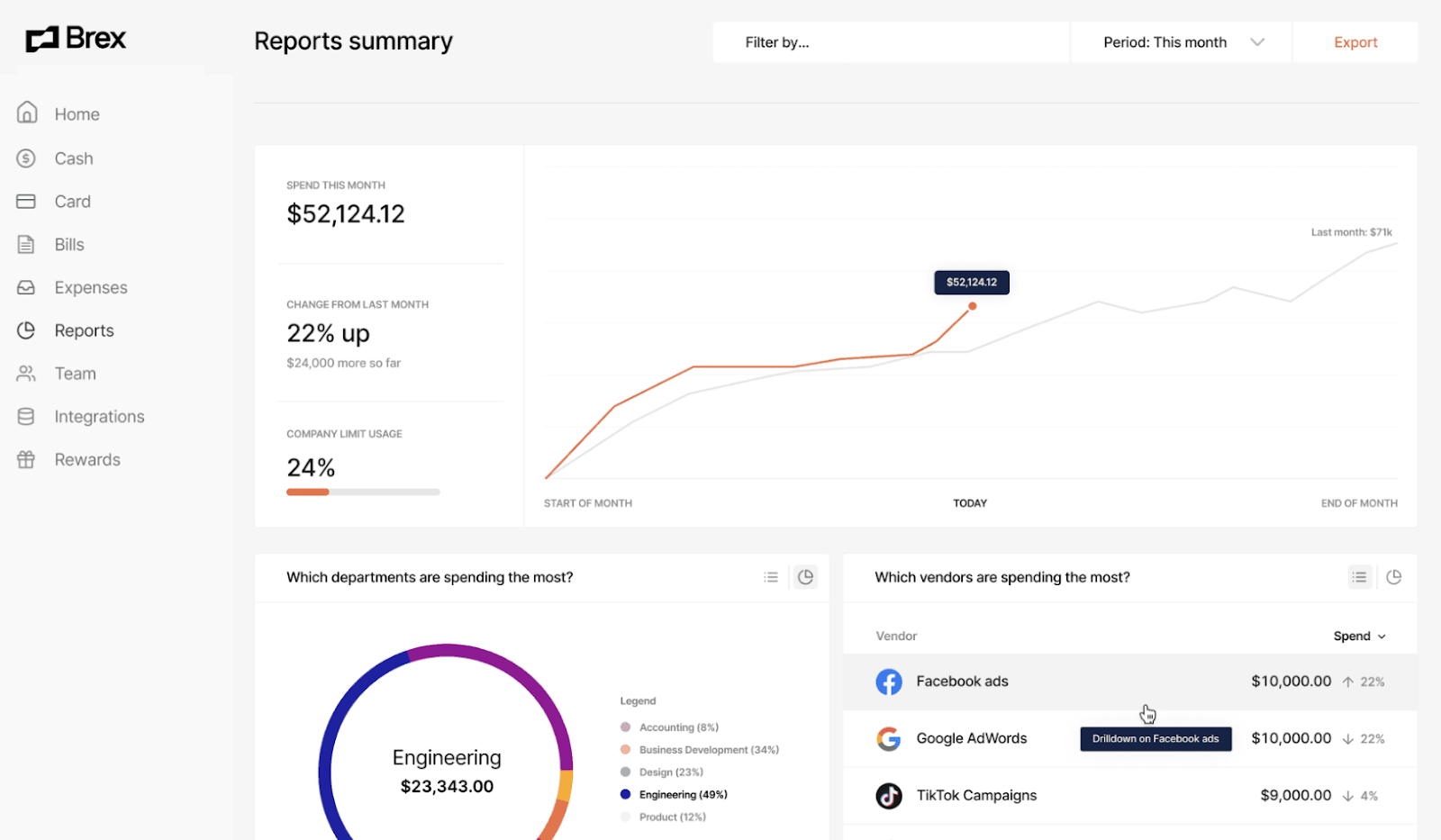Click the Expenses inbox icon
The image size is (1441, 840).
tap(26, 287)
